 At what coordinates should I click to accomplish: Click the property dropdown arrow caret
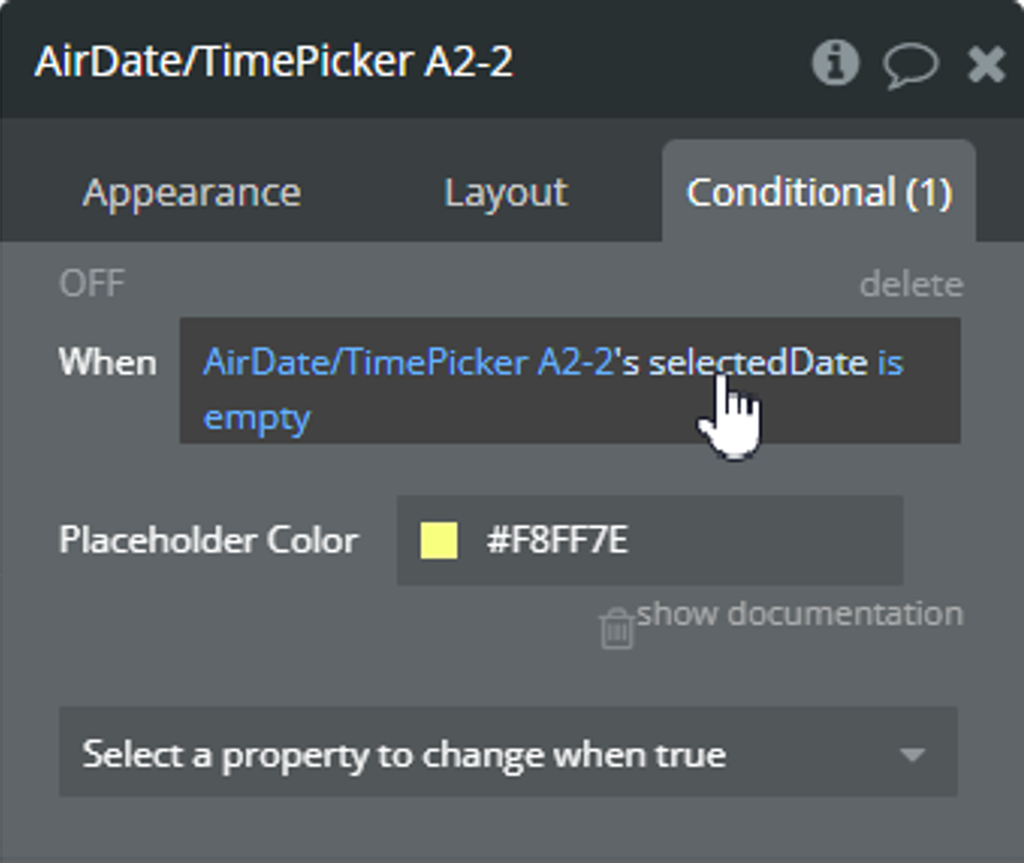pos(912,755)
